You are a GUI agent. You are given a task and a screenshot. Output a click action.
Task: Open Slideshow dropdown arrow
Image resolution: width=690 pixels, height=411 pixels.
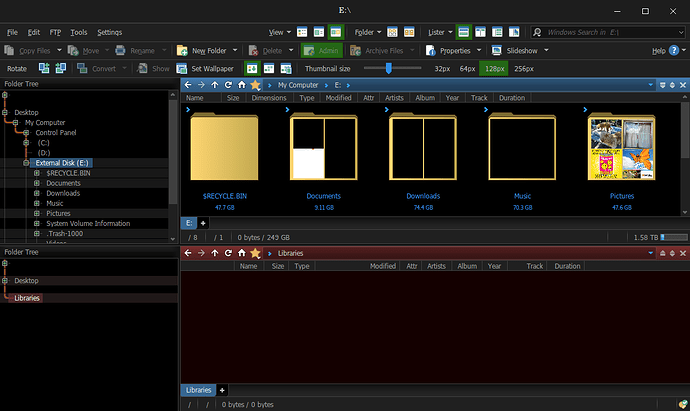pyautogui.click(x=546, y=51)
